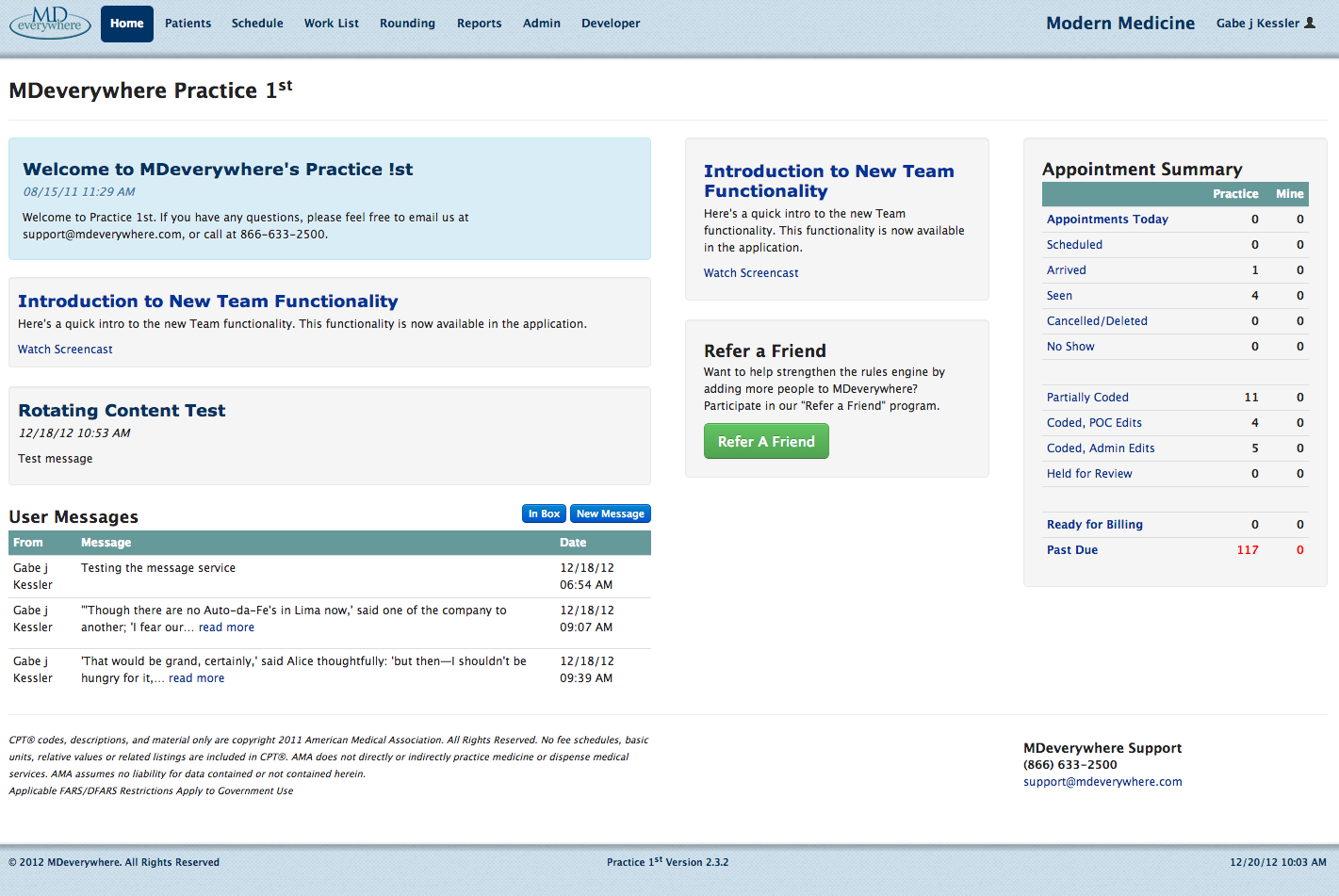Viewport: 1339px width, 896px height.
Task: Watch Screencast link in the middle column card
Action: coord(751,273)
